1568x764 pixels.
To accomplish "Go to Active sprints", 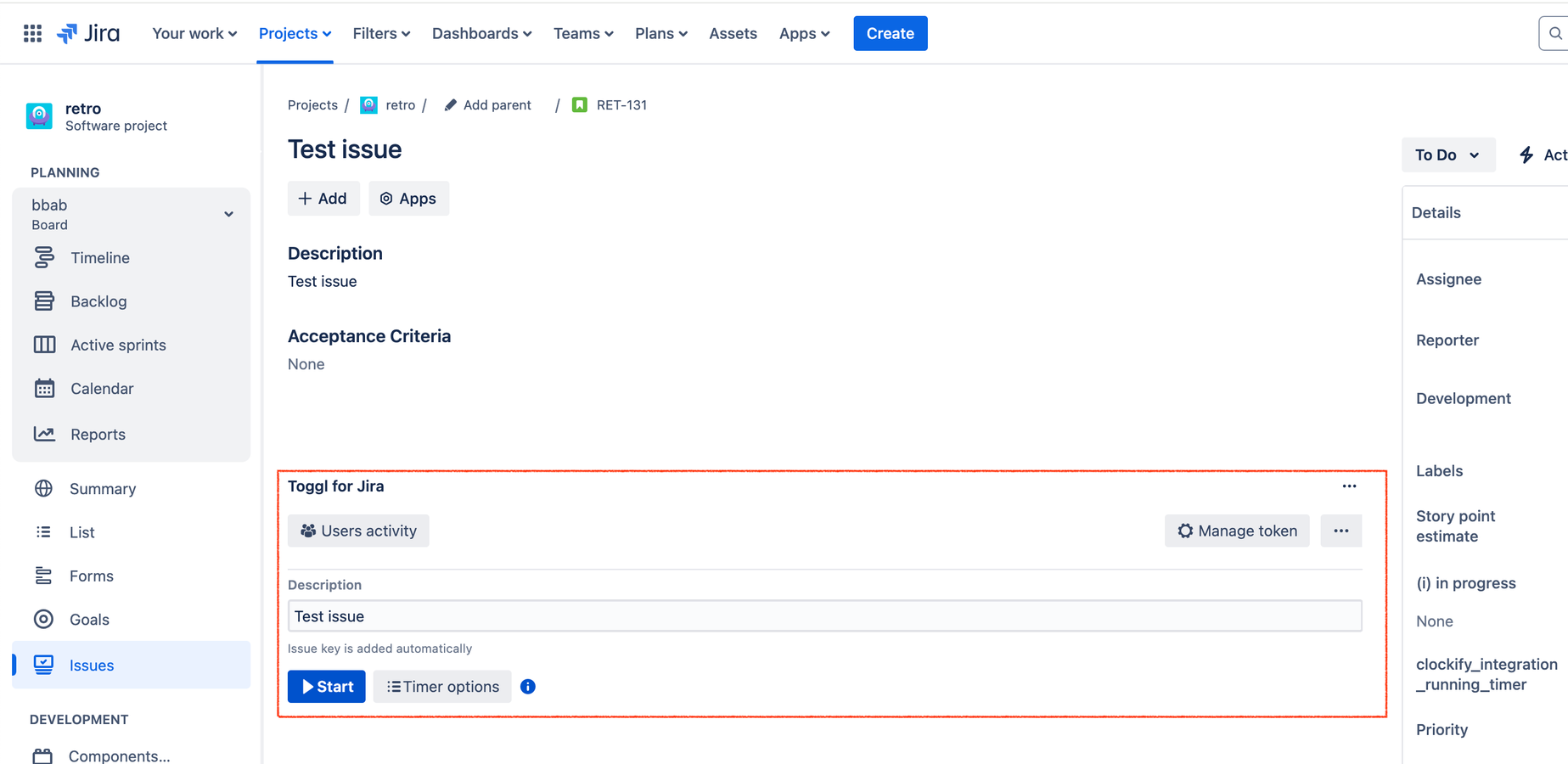I will [118, 345].
